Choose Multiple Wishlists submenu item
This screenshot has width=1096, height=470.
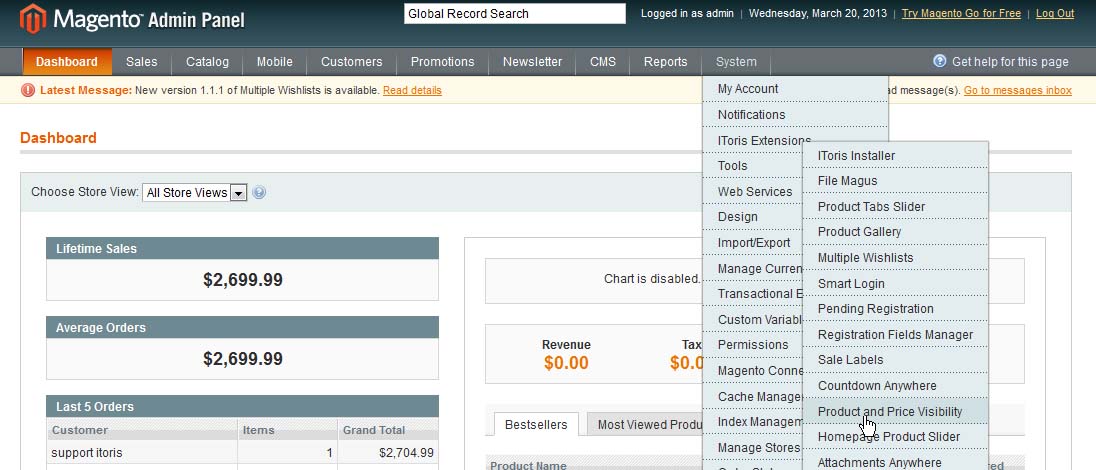pyautogui.click(x=895, y=258)
